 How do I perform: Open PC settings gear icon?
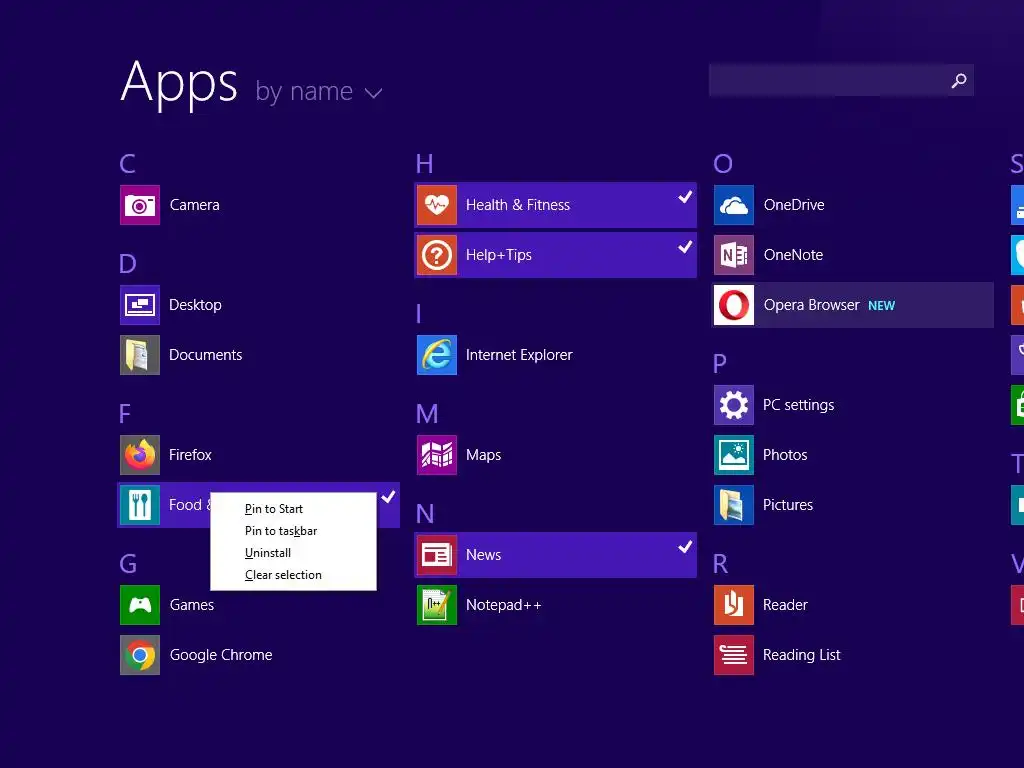tap(734, 405)
